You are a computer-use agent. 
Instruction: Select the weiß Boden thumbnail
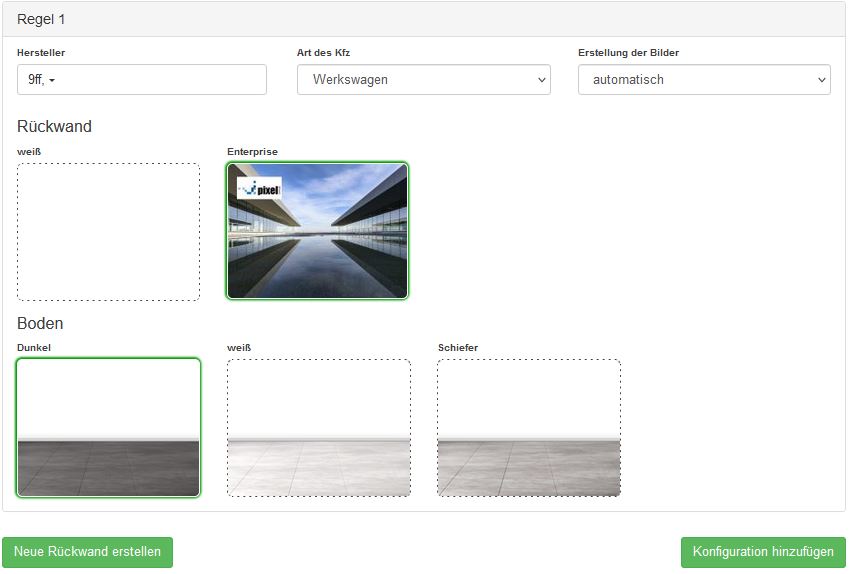coord(319,428)
